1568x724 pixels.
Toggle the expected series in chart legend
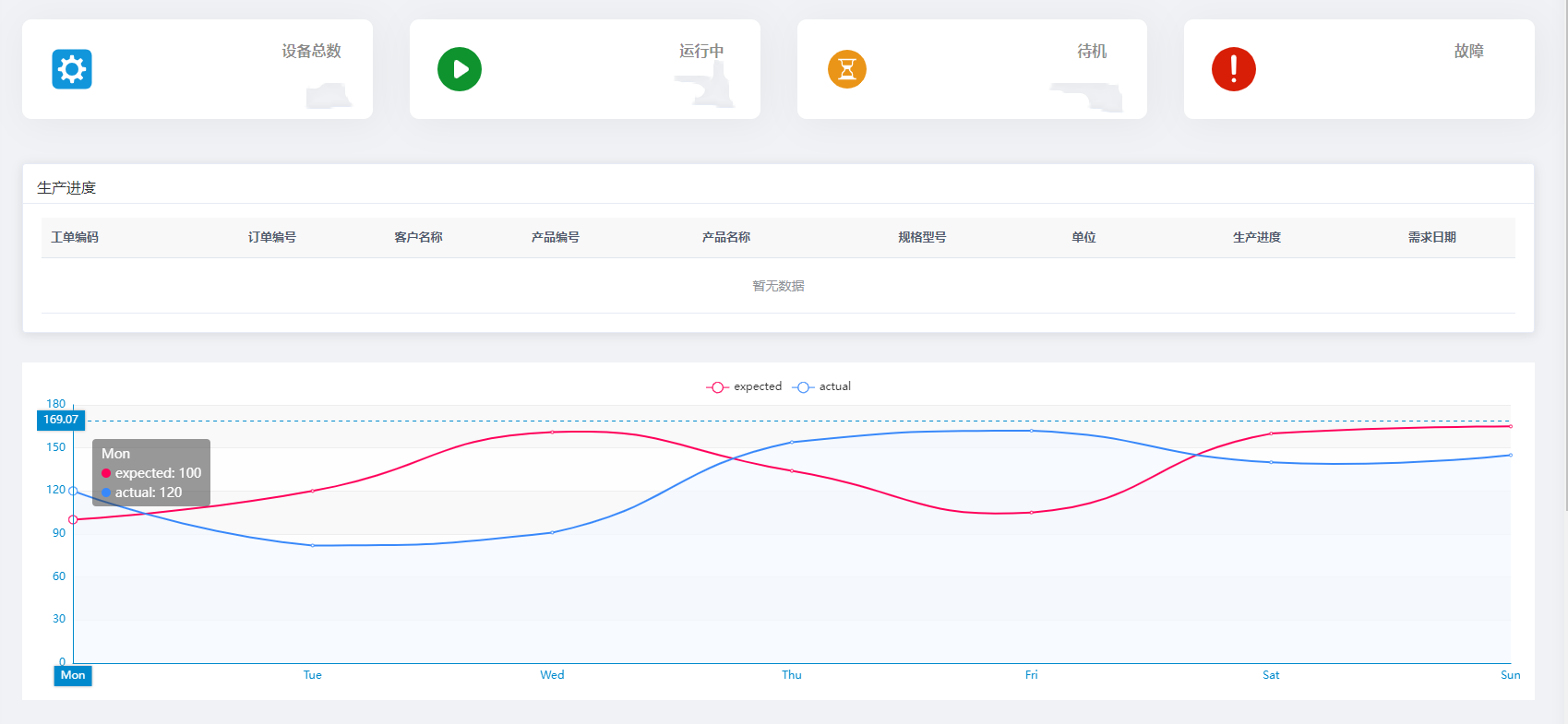pos(745,386)
